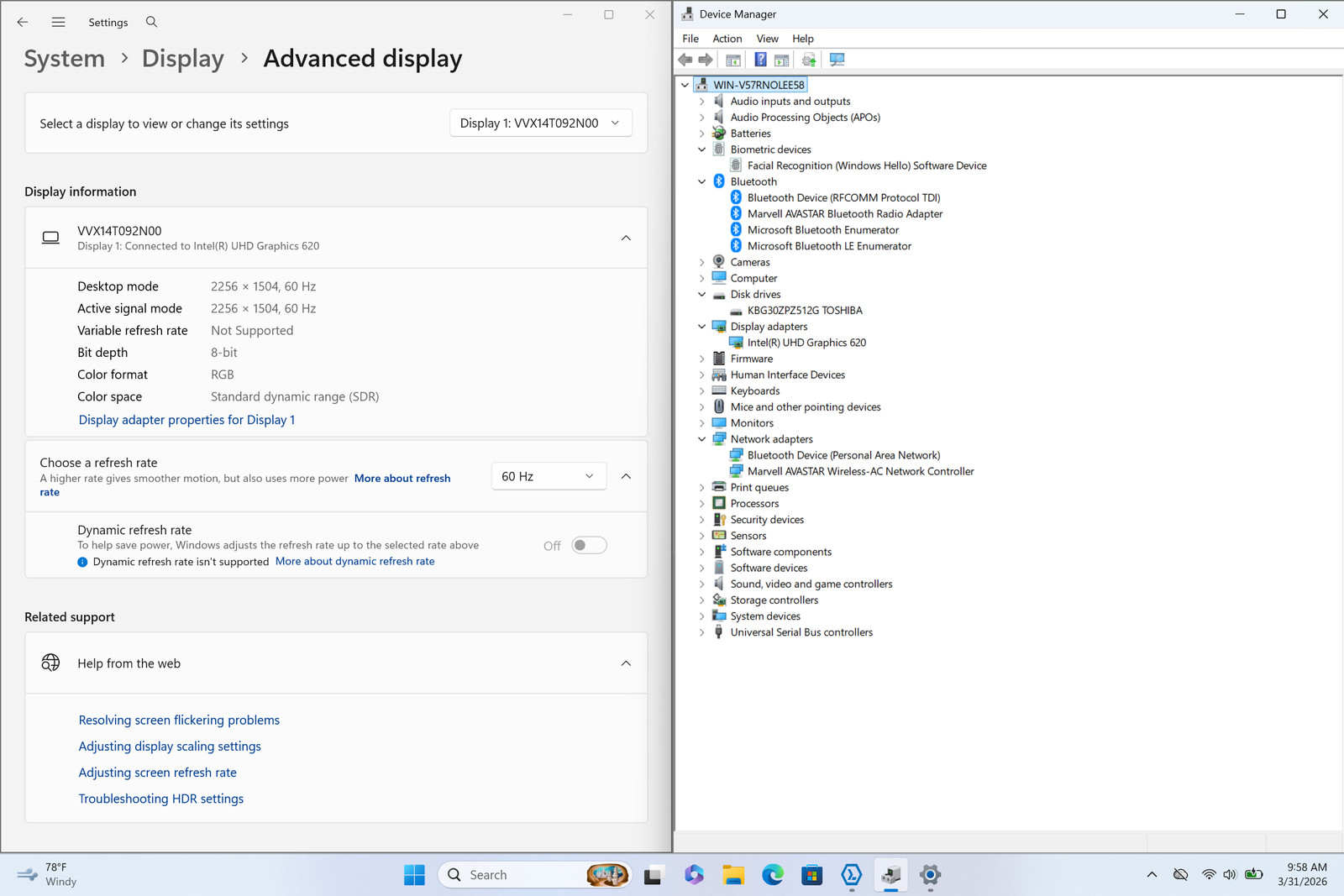Select KBG30ZPZ512G TOSHIBA disk drive
This screenshot has width=1344, height=896.
pos(805,311)
